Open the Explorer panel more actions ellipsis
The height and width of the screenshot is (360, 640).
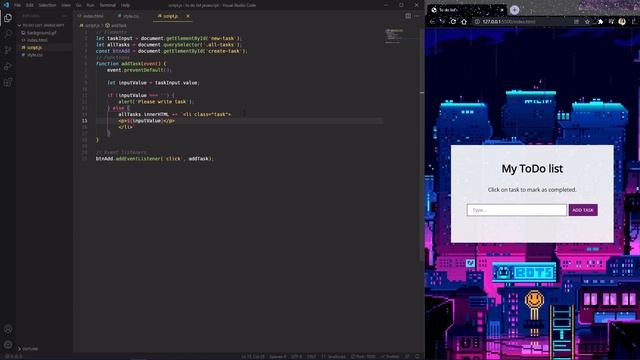(x=64, y=16)
